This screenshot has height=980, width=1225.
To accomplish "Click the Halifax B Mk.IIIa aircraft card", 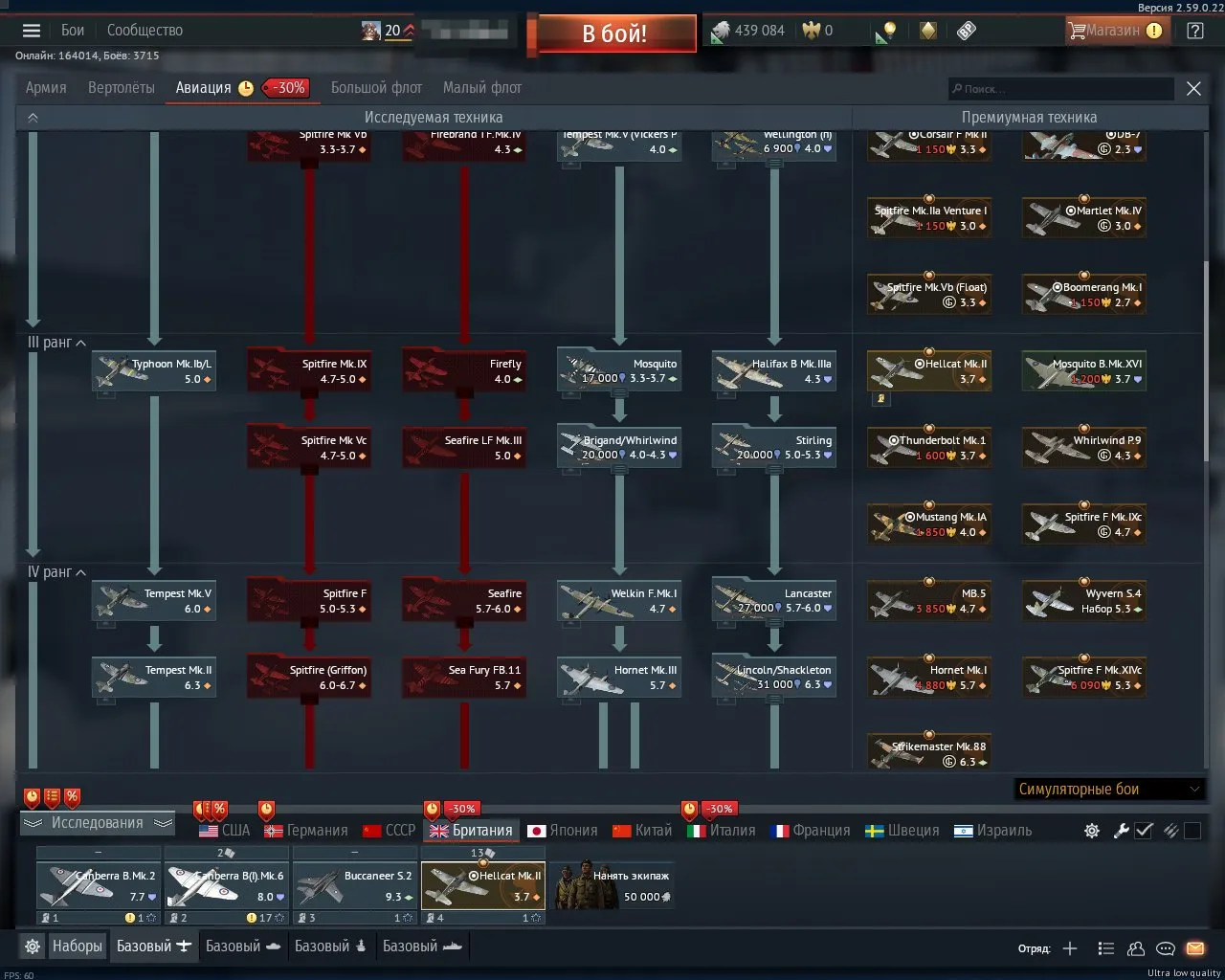I will coord(774,371).
